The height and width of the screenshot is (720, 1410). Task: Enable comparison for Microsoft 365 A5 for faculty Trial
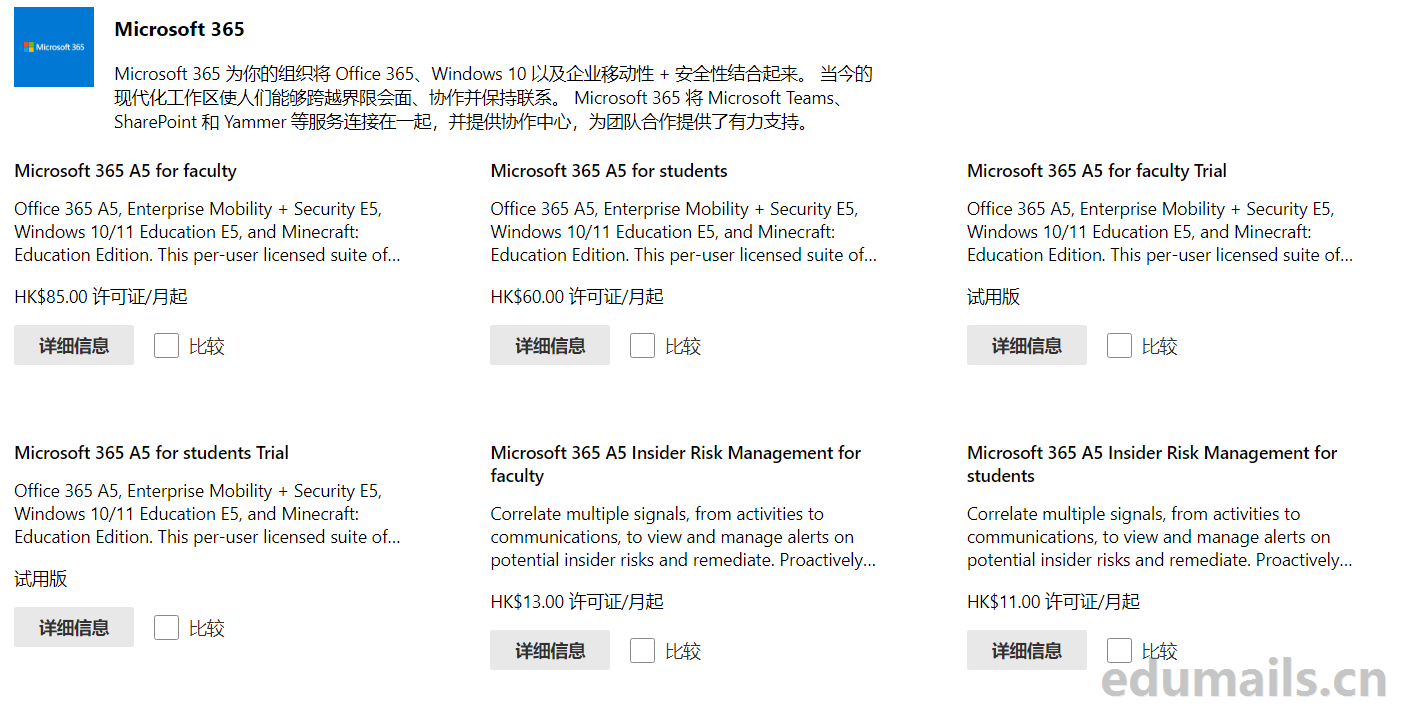point(1119,345)
